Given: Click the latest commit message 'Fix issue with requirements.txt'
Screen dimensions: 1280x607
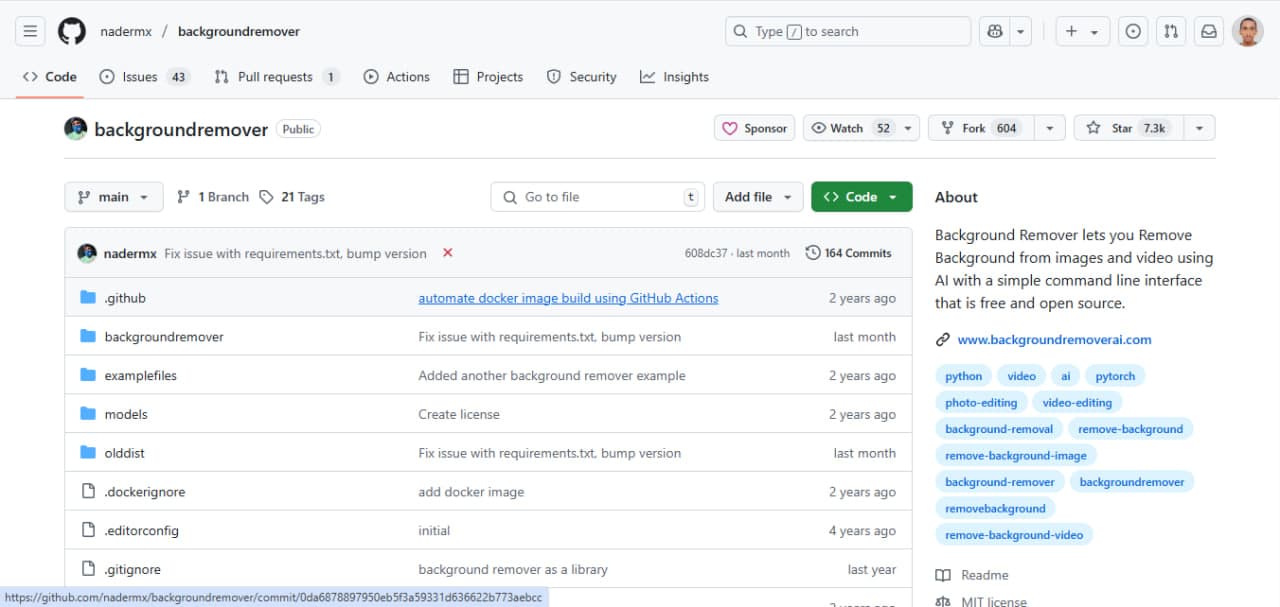Looking at the screenshot, I should tap(295, 253).
